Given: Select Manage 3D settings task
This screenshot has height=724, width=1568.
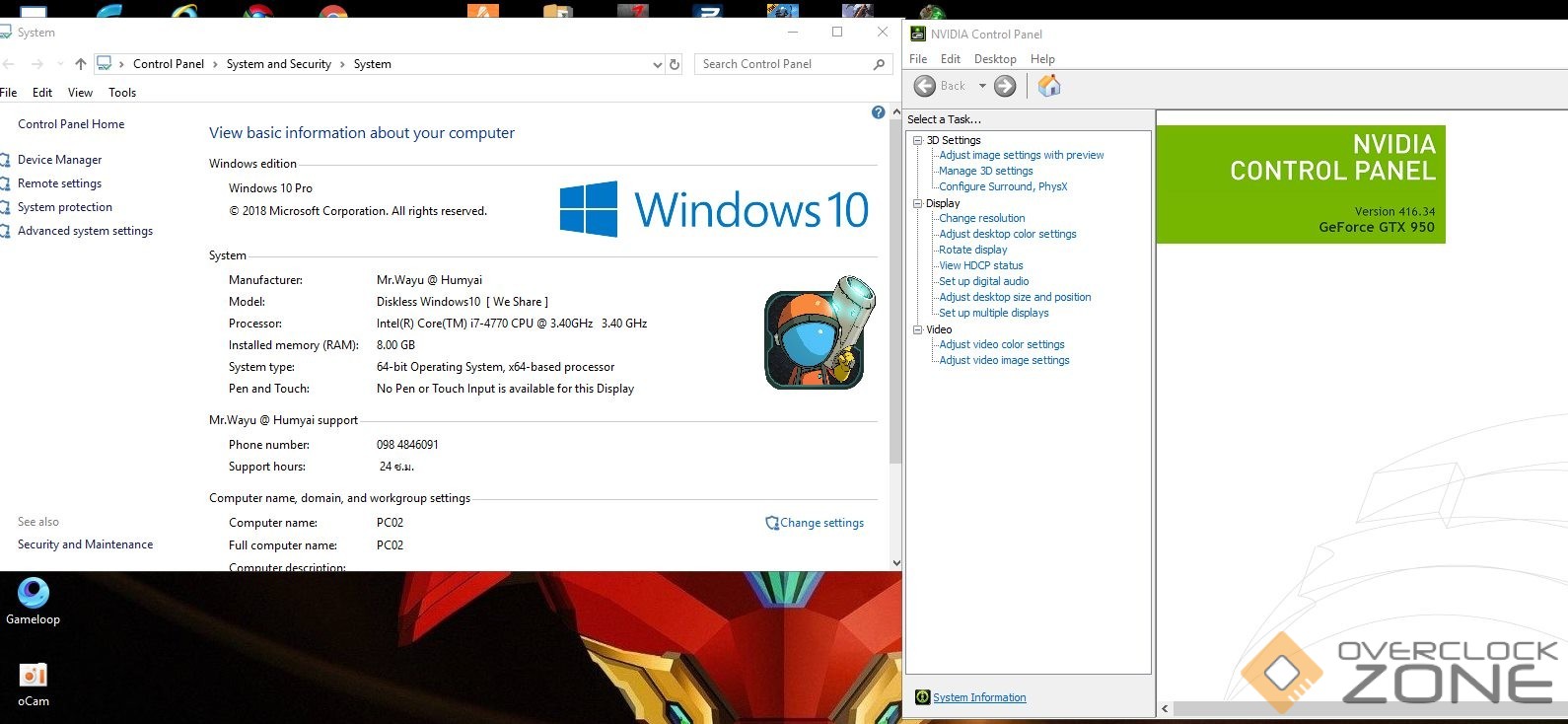Looking at the screenshot, I should click(985, 171).
